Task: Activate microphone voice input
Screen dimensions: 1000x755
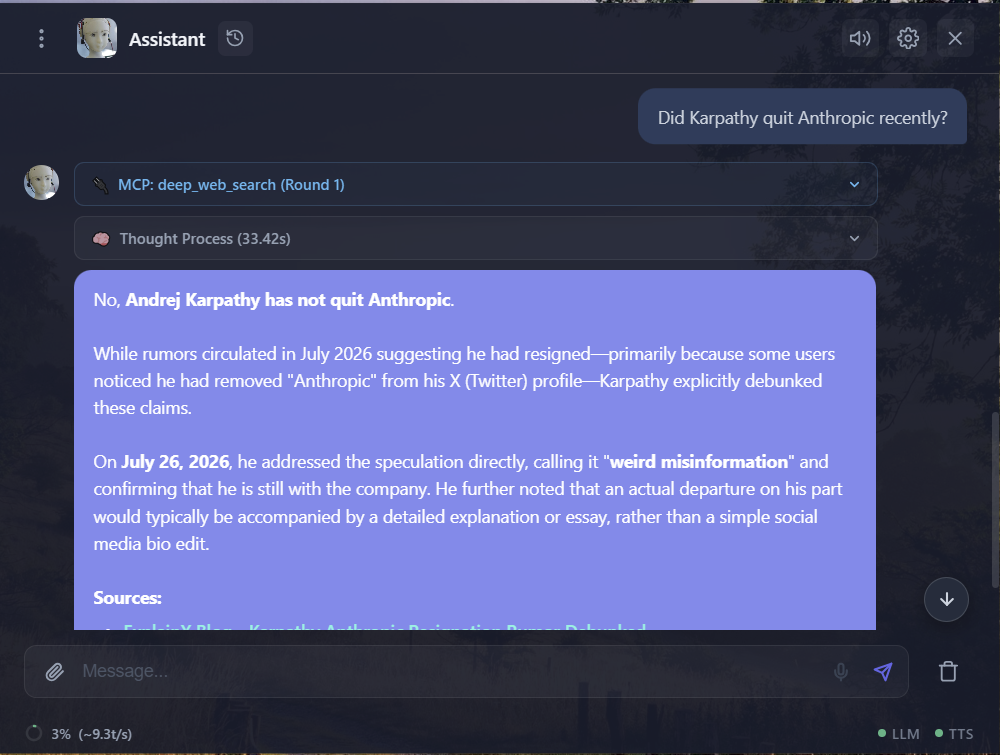Action: pos(841,671)
